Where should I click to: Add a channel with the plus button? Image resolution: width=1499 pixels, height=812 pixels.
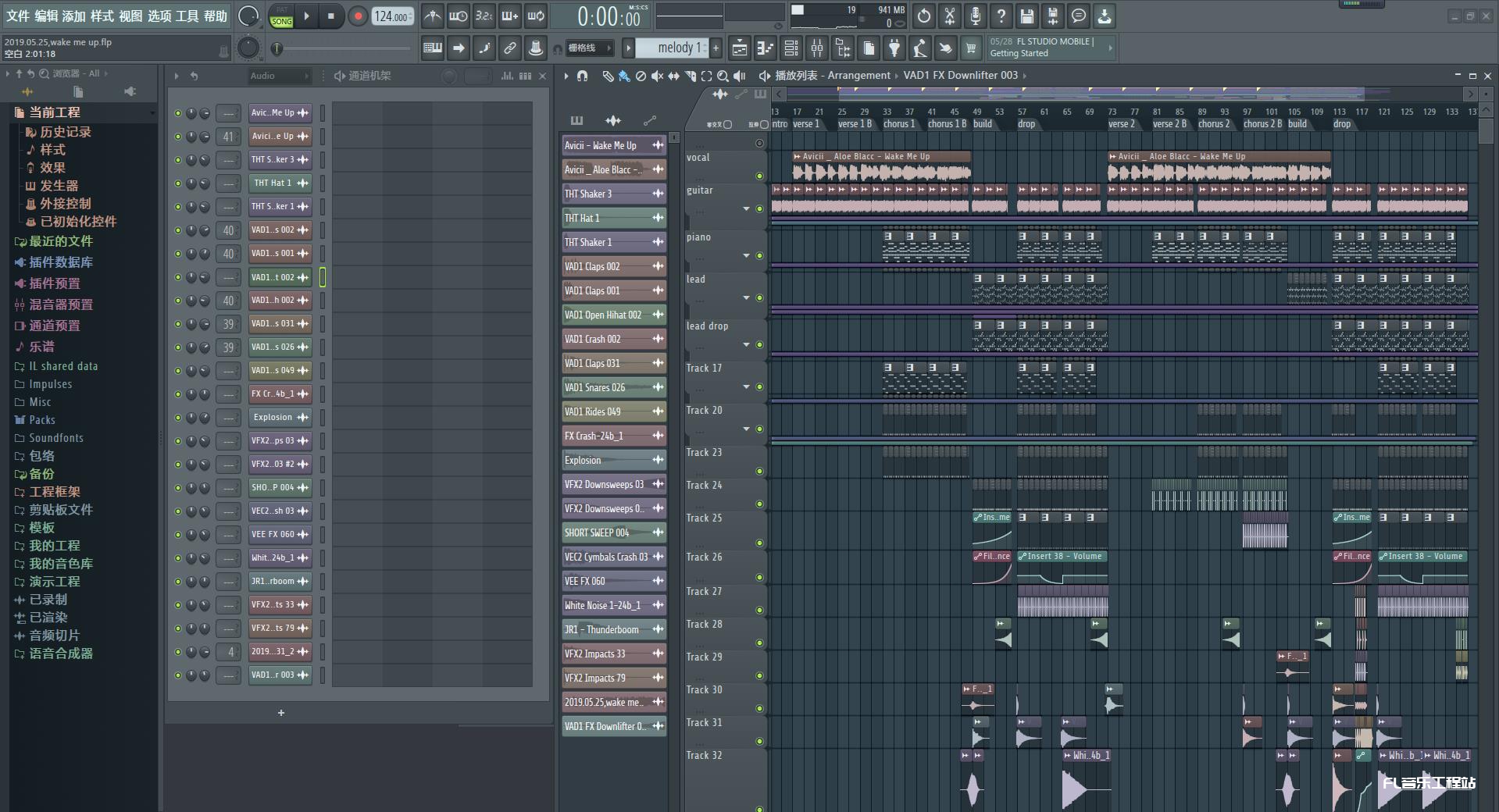[281, 713]
